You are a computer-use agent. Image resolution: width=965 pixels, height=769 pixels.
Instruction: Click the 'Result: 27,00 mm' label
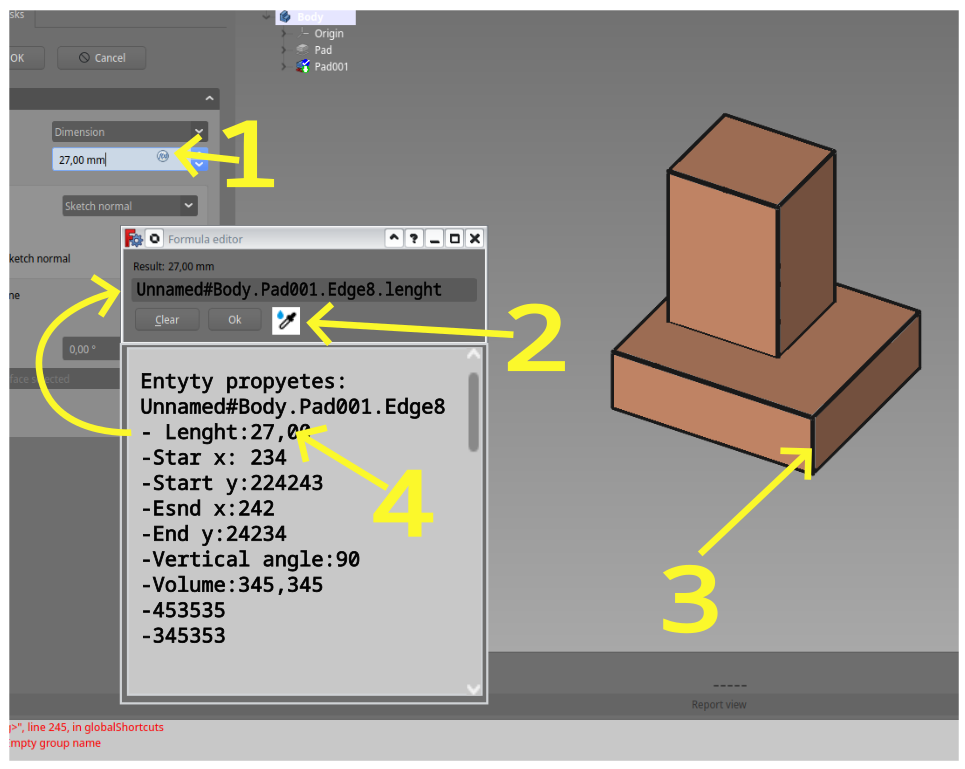(x=174, y=266)
